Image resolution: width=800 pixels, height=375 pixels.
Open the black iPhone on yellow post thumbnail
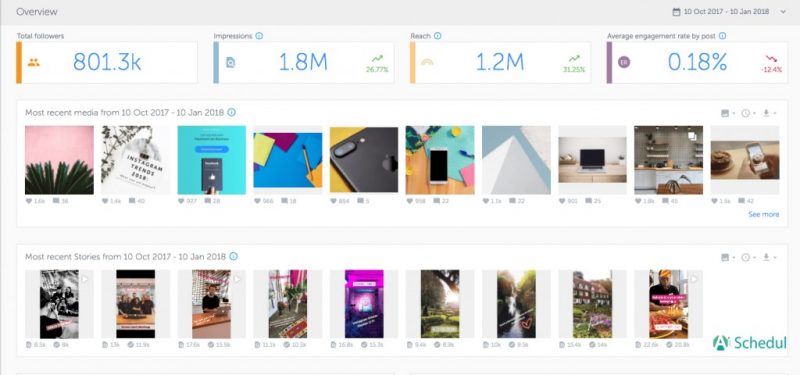364,160
